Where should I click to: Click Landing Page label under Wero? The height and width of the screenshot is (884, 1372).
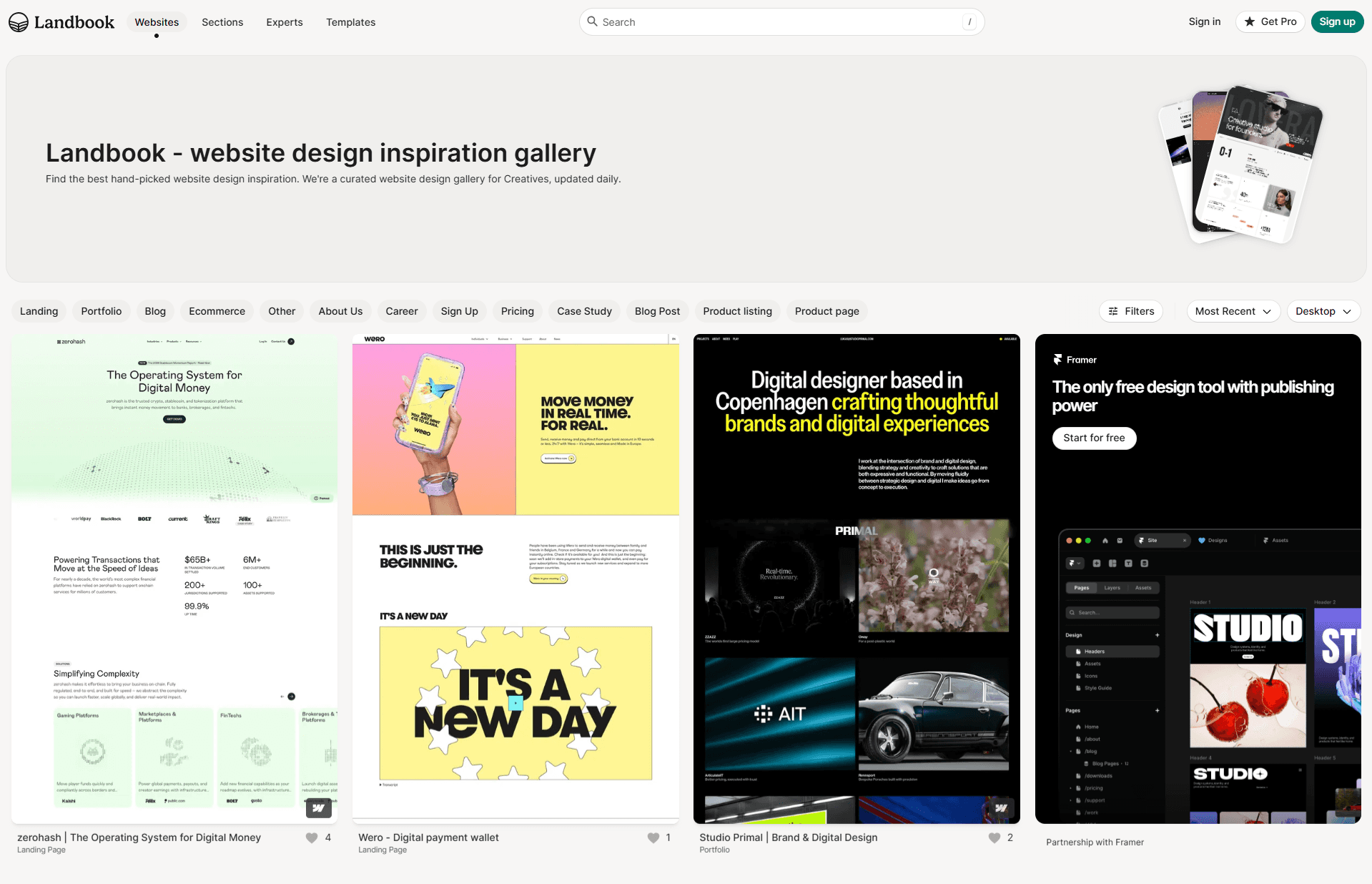383,850
